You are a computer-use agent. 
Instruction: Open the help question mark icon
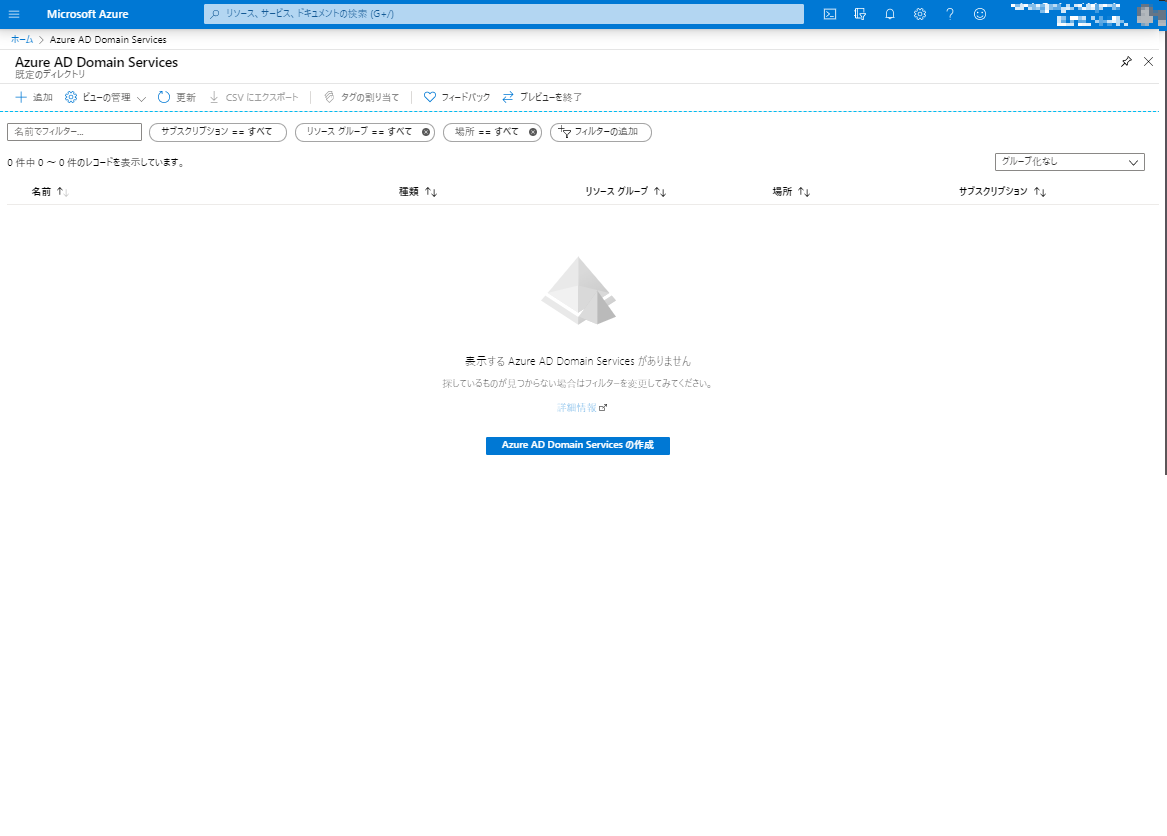coord(950,14)
